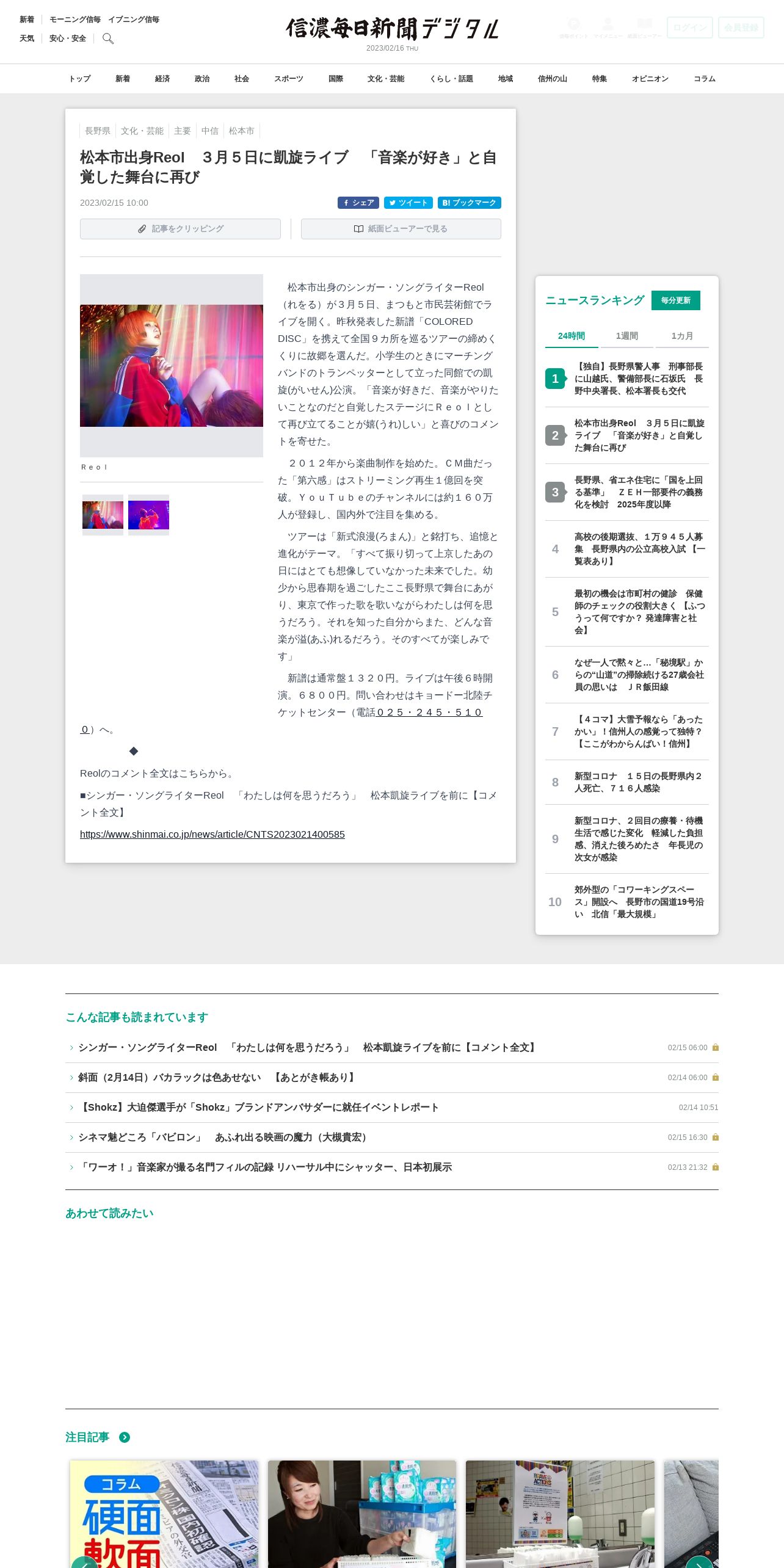Click lock icon on シネマ魅どころ row
Viewport: 784px width, 1568px height.
point(716,1138)
